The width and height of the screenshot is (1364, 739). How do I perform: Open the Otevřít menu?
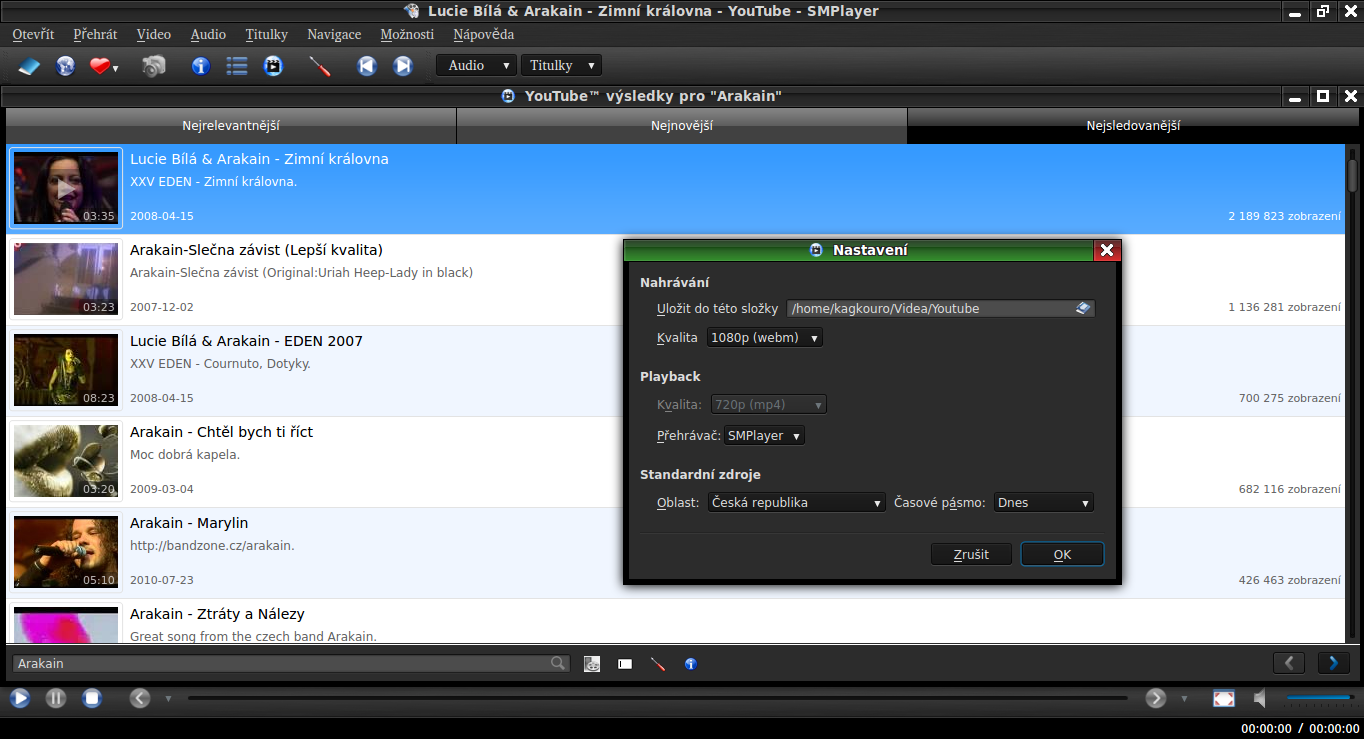(33, 34)
